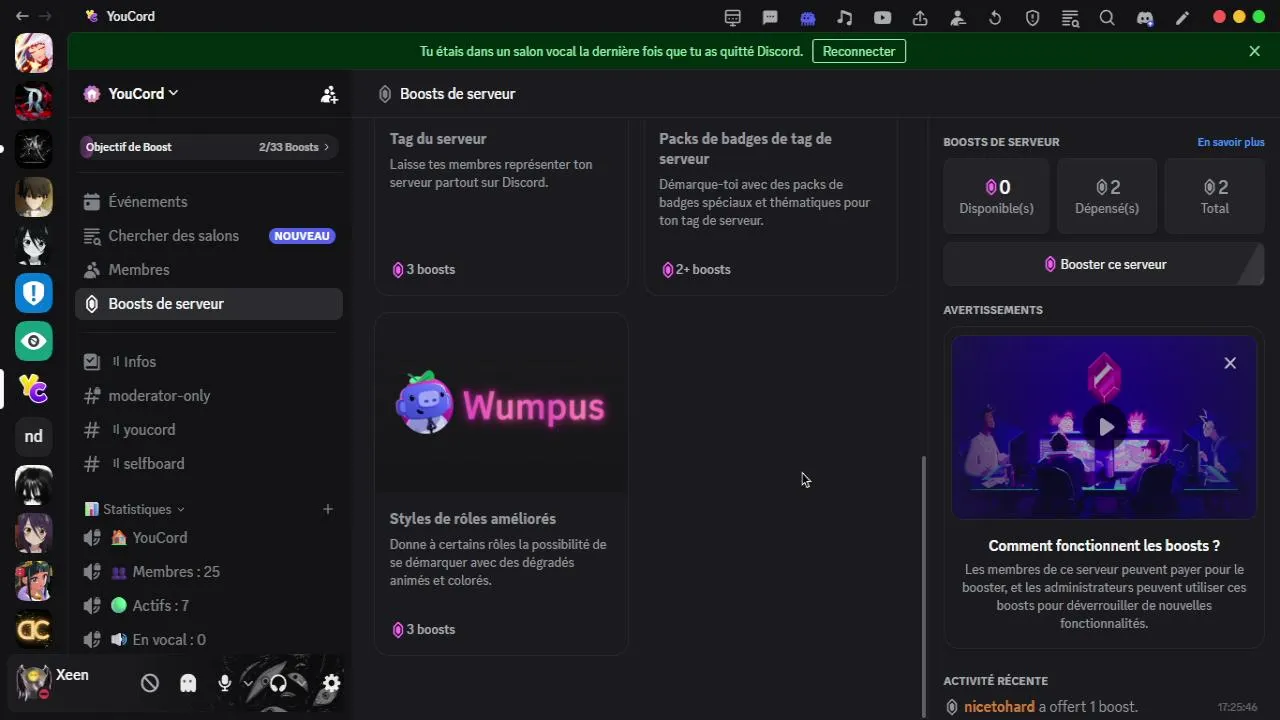
Task: Open the Tag du serveur perk card
Action: coord(501,208)
